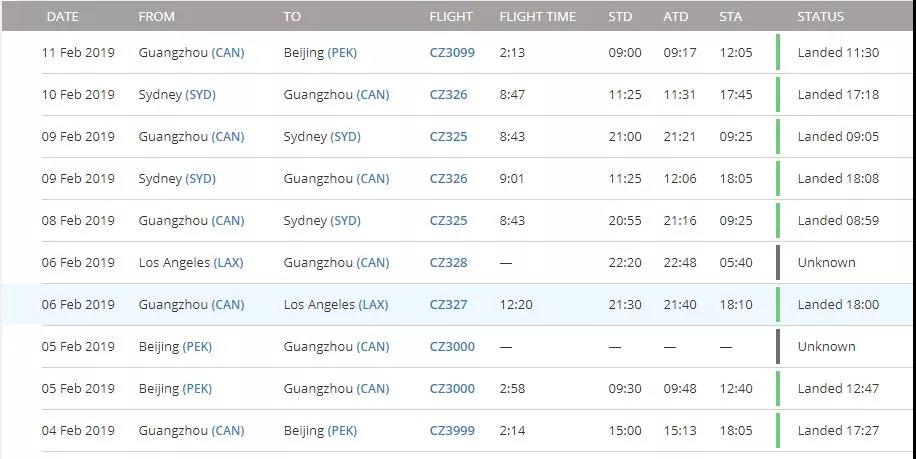Click the PEK destination code on 11 Feb
The width and height of the screenshot is (916, 459).
pyautogui.click(x=342, y=53)
